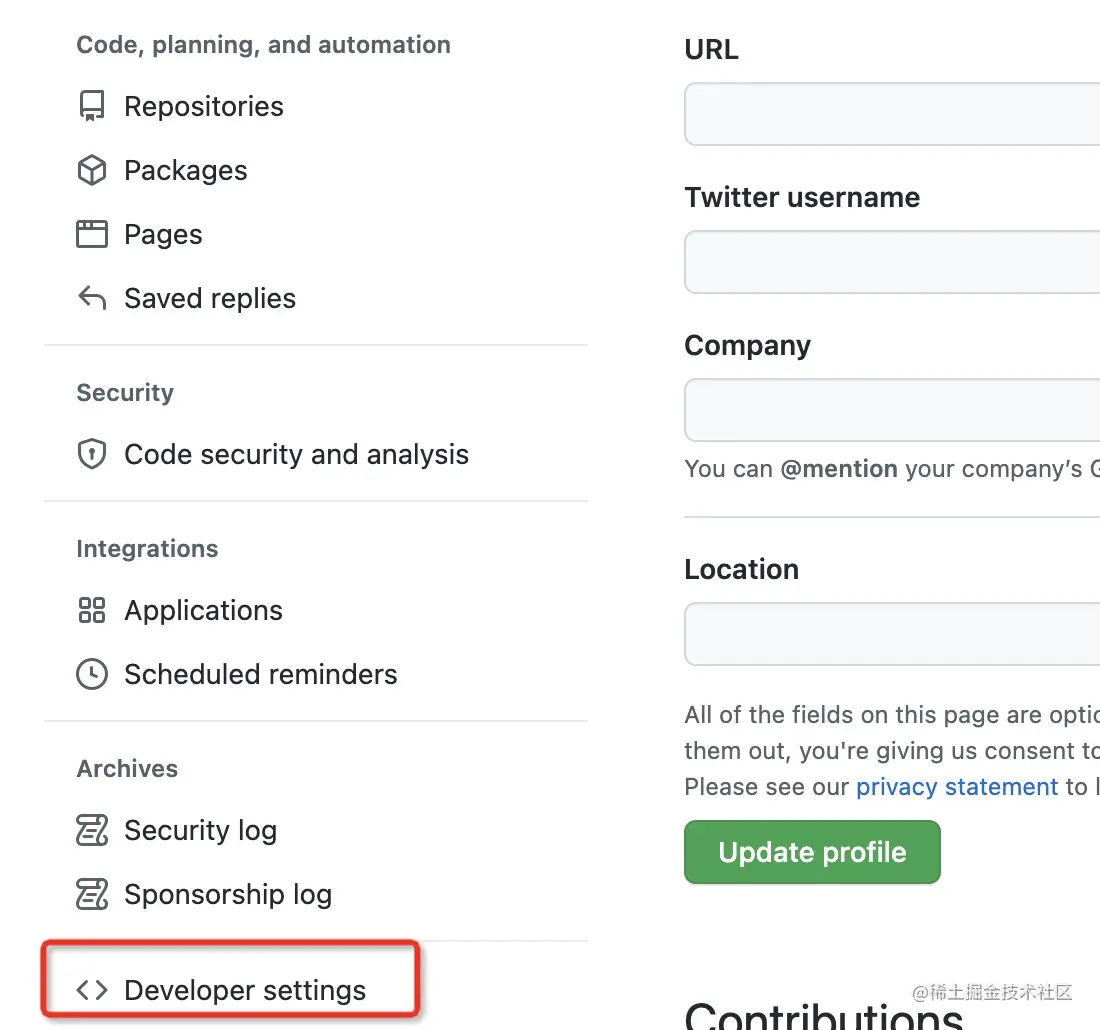Click the Repositories book icon
Screen dimensions: 1100x1030
92,106
